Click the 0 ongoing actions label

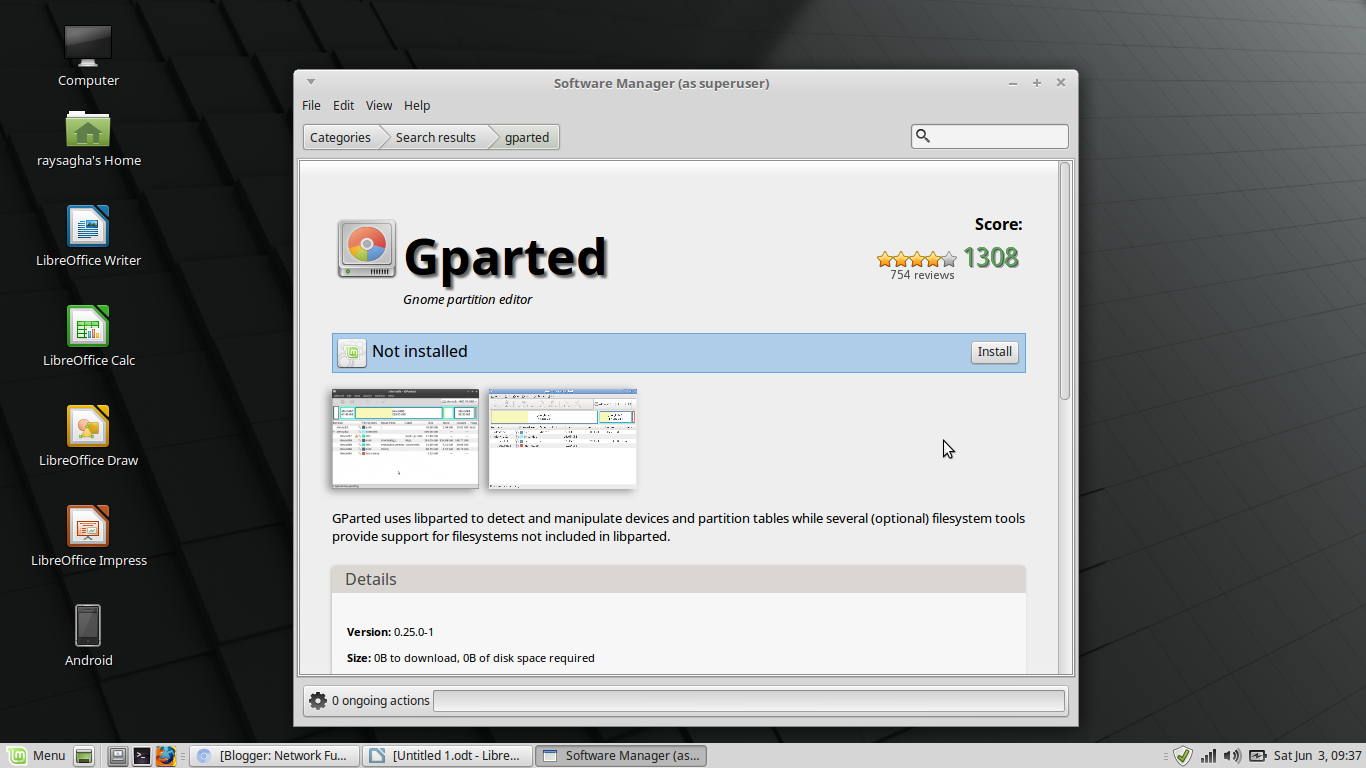point(381,700)
